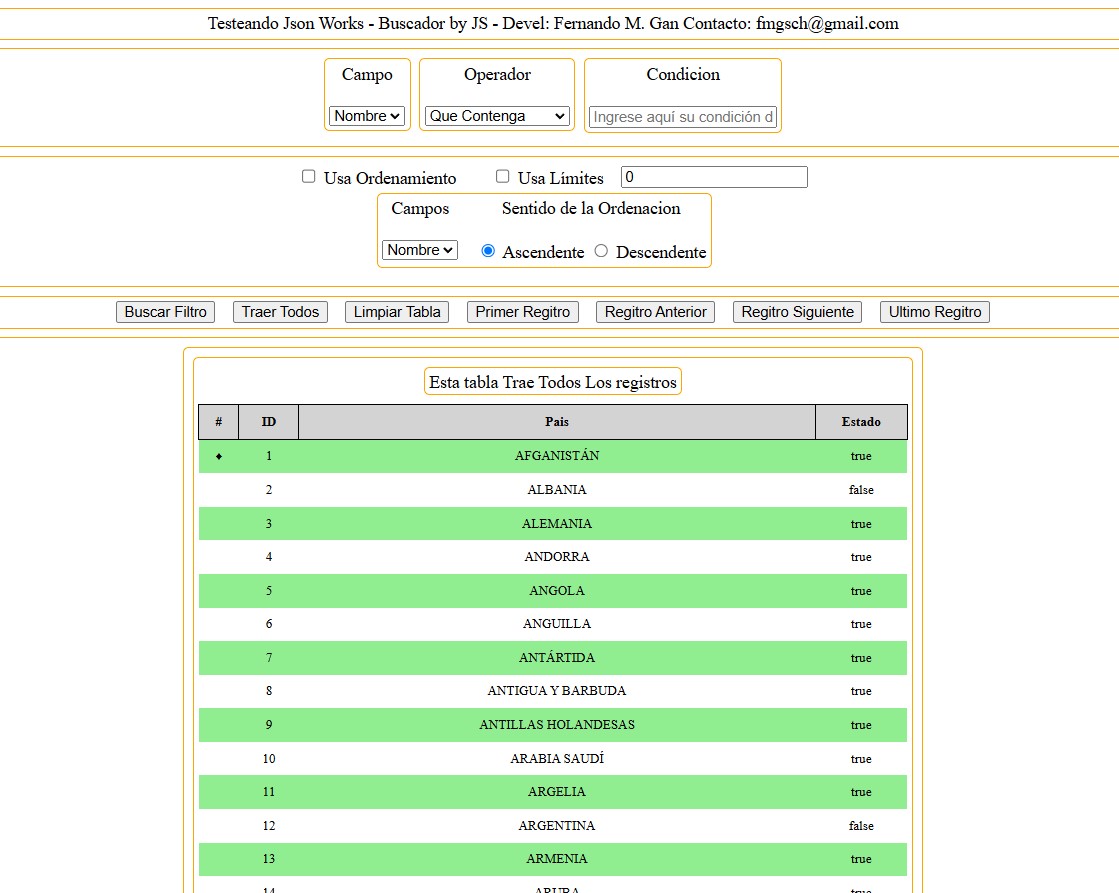Click the limit value field showing 0
1119x893 pixels.
(714, 176)
